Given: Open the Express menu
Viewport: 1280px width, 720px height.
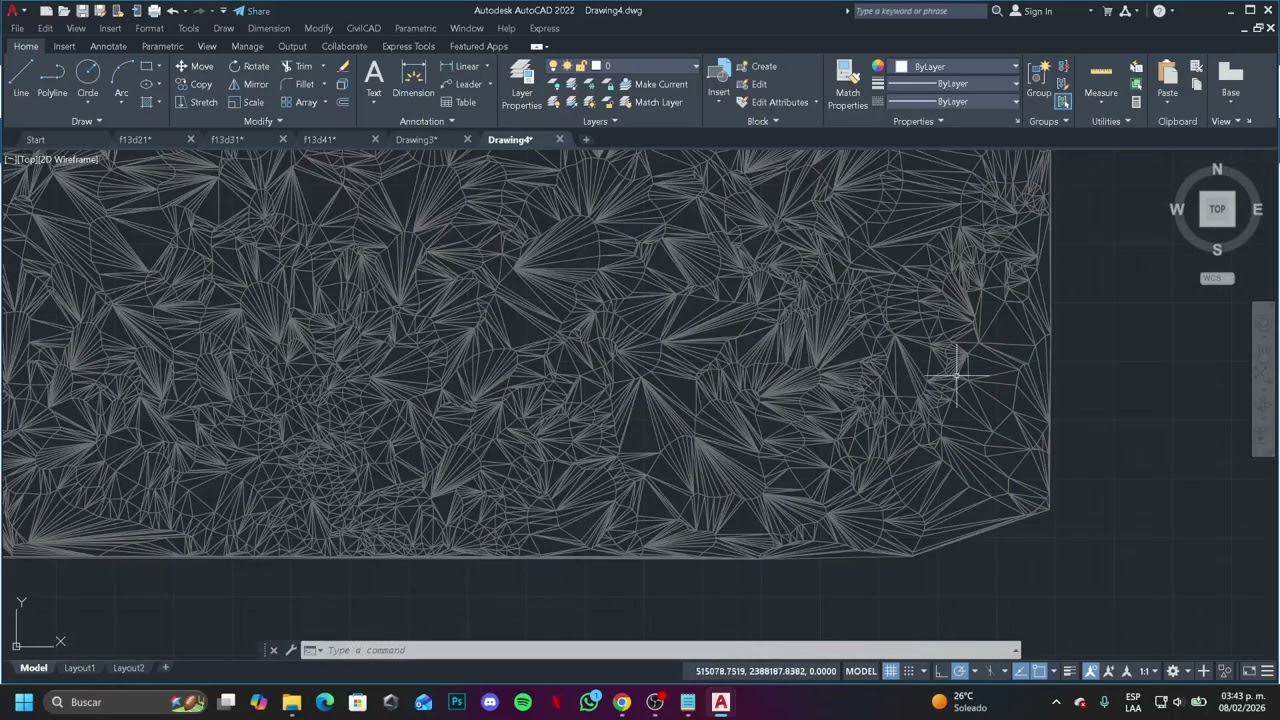Looking at the screenshot, I should coord(544,28).
